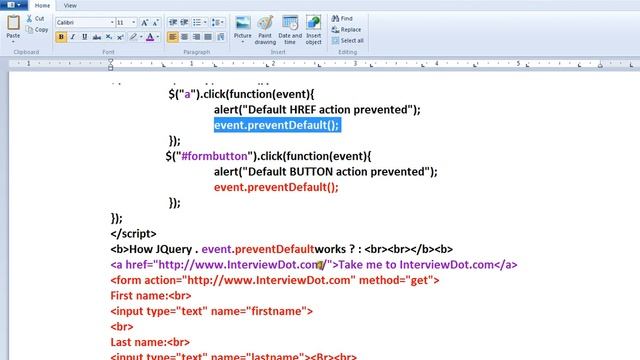Toggle italic formatting
Viewport: 640px width, 360px height.
pyautogui.click(x=73, y=37)
